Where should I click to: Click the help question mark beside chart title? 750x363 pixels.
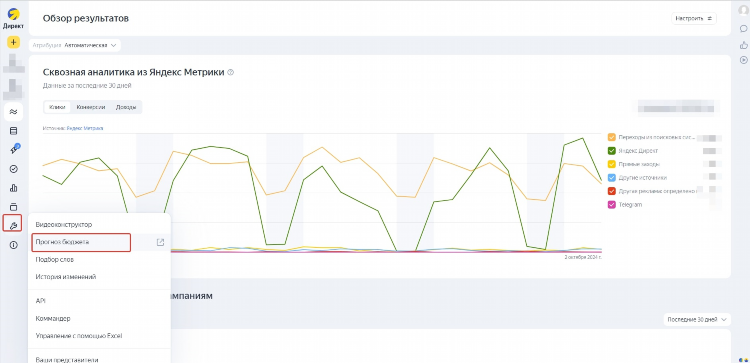pos(231,73)
